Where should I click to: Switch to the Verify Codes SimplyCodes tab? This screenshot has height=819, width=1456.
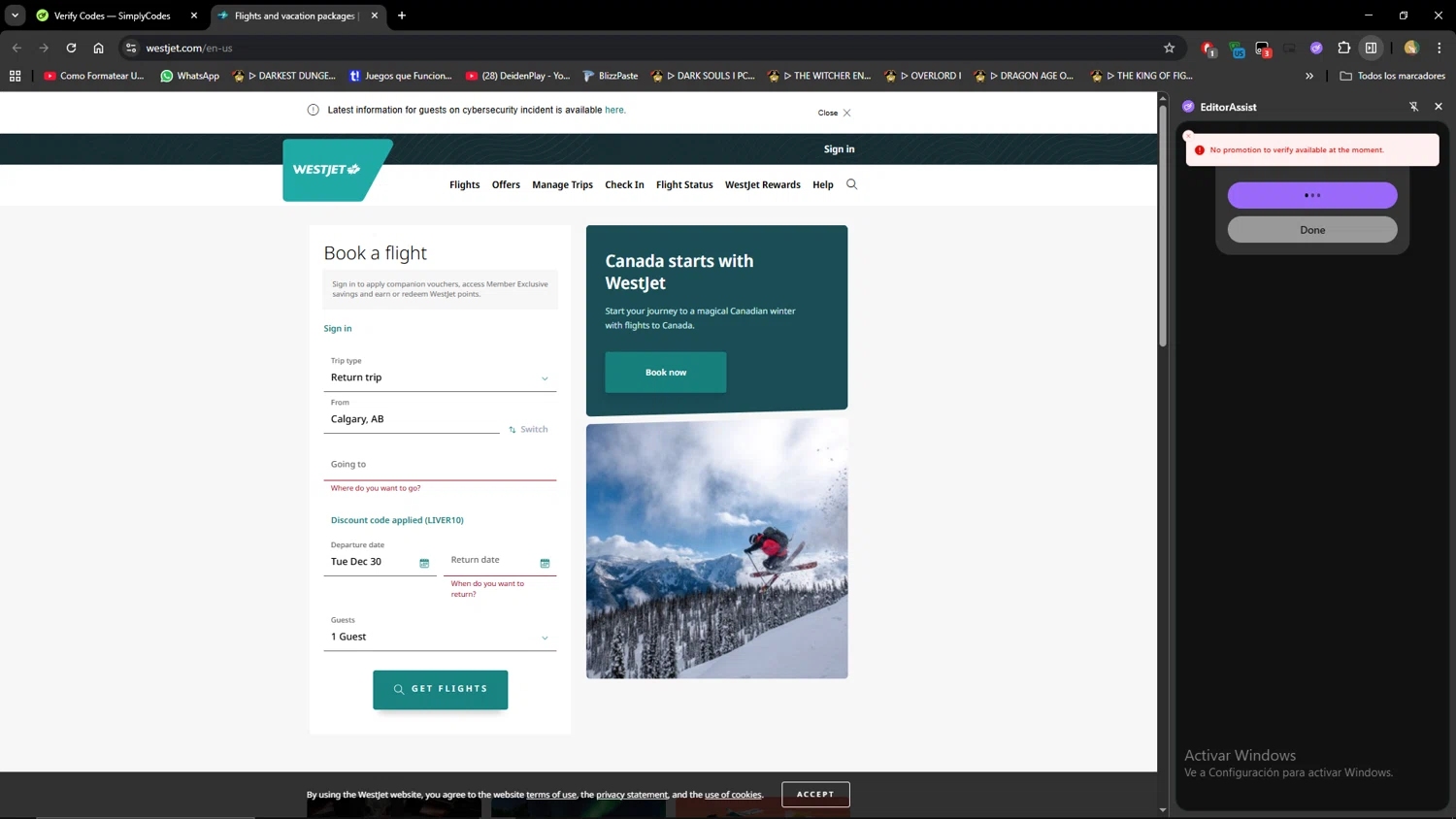tap(112, 16)
